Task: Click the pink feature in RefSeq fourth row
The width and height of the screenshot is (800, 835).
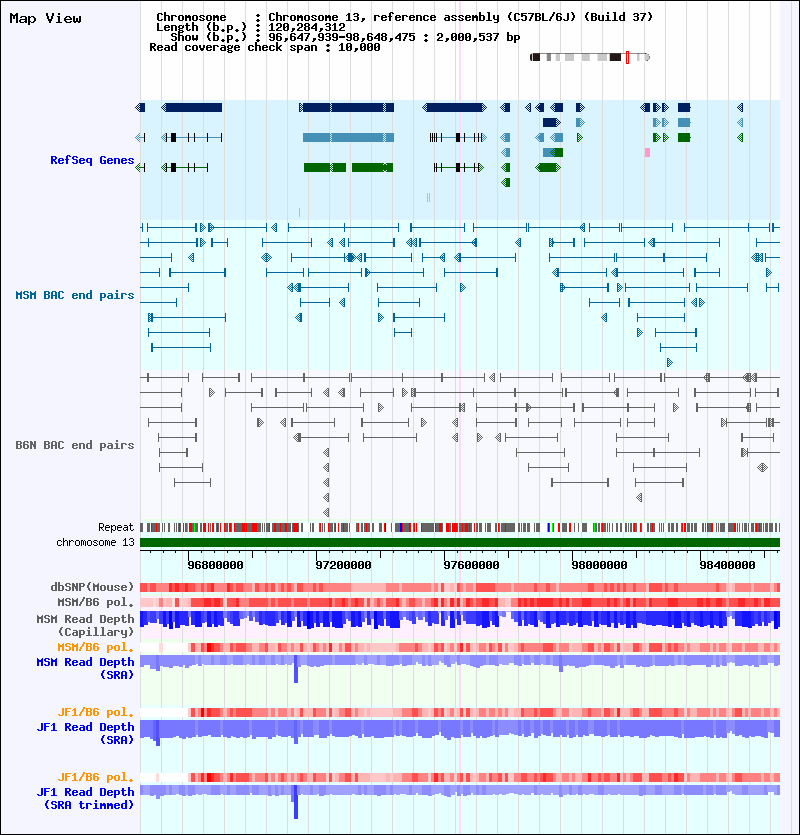Action: click(x=647, y=152)
